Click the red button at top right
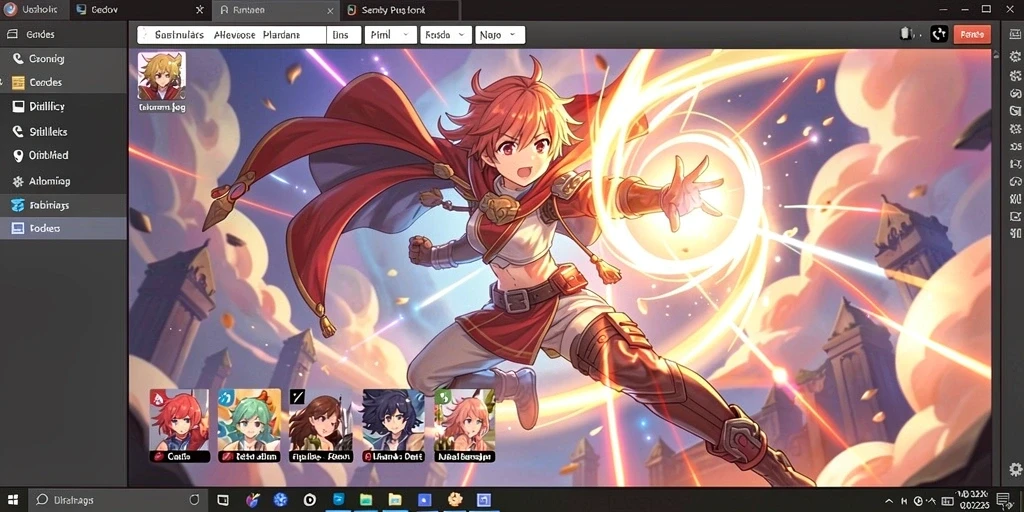Image resolution: width=1024 pixels, height=512 pixels. click(972, 34)
